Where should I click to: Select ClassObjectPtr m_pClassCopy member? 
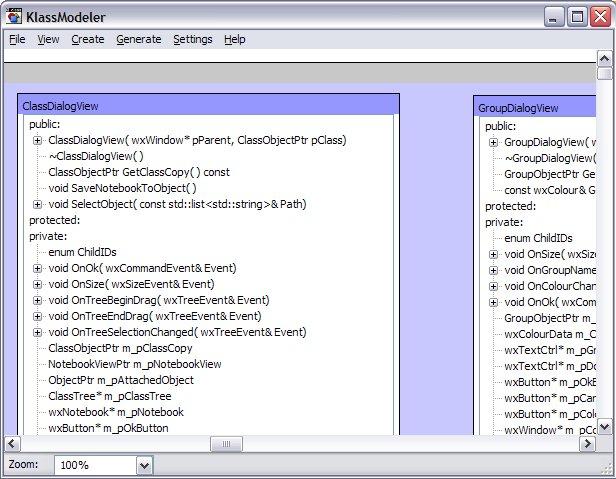(x=120, y=349)
